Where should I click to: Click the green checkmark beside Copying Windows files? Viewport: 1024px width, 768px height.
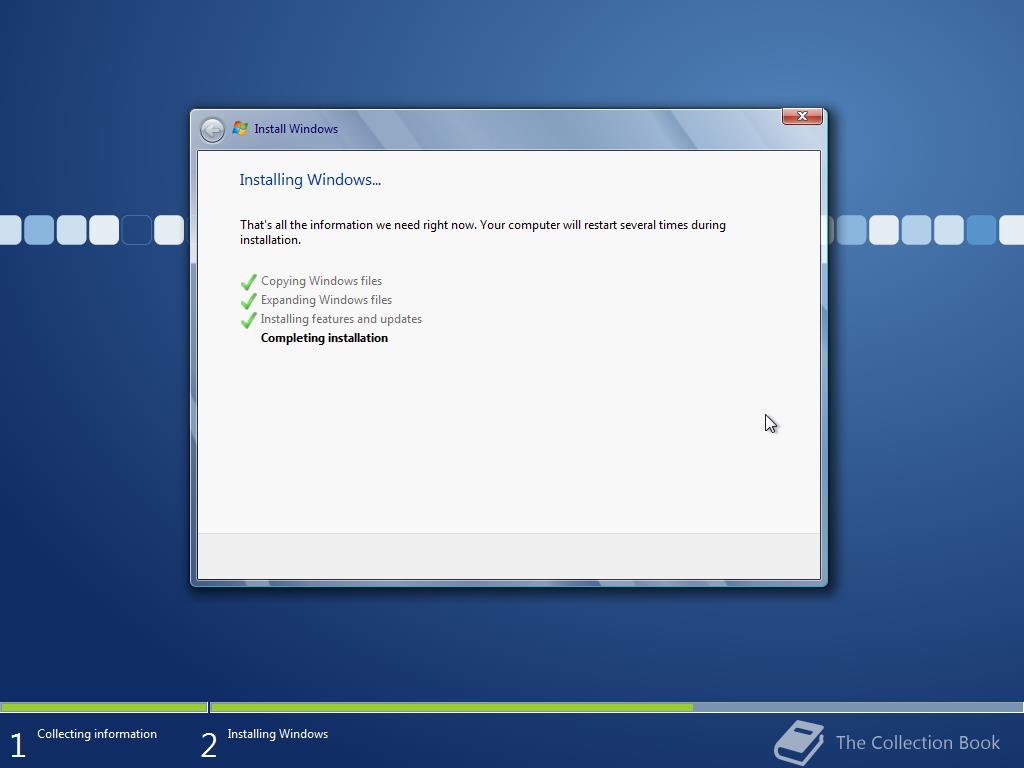(x=248, y=282)
